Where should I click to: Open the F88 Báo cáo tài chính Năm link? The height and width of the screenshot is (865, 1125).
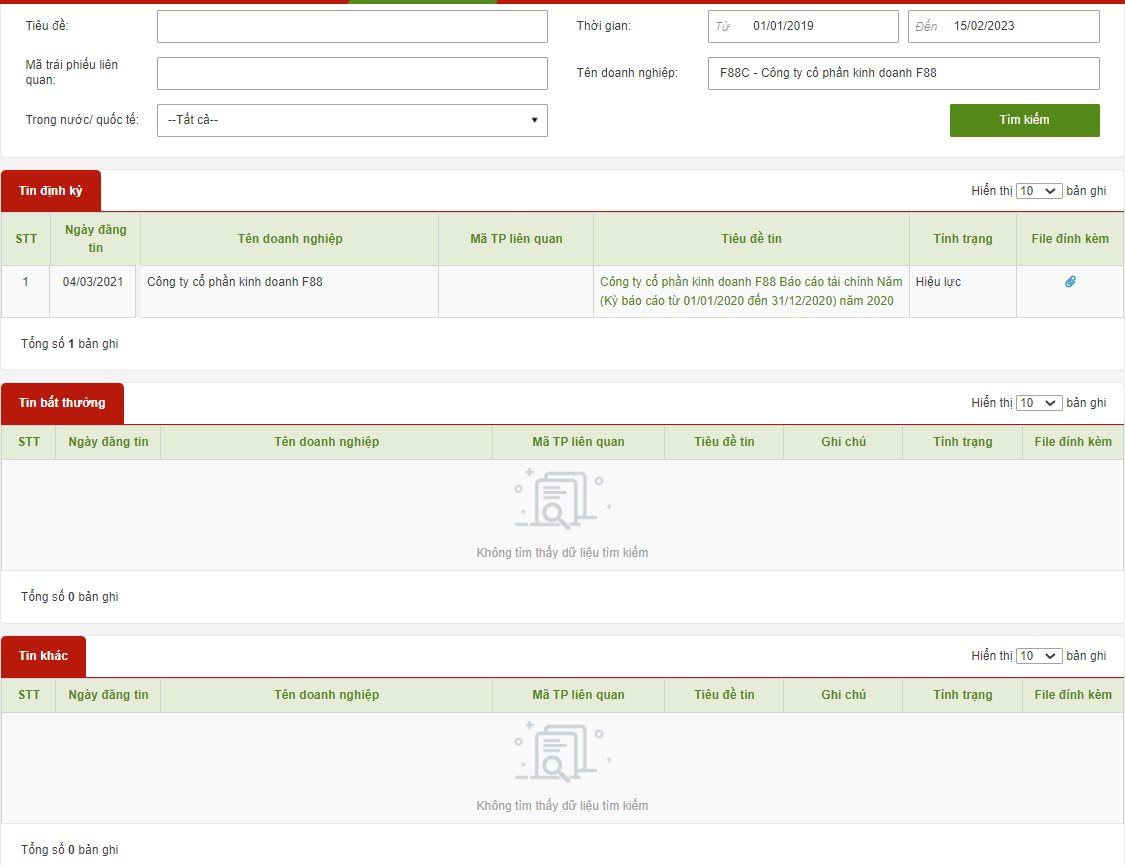click(750, 291)
